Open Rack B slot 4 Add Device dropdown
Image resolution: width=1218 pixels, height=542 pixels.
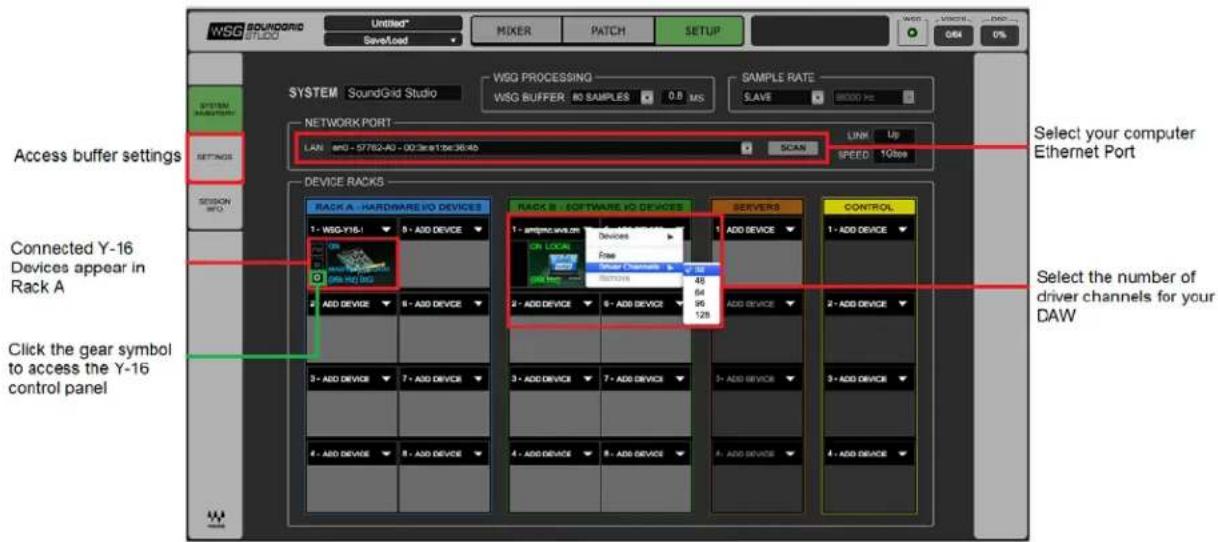click(554, 455)
